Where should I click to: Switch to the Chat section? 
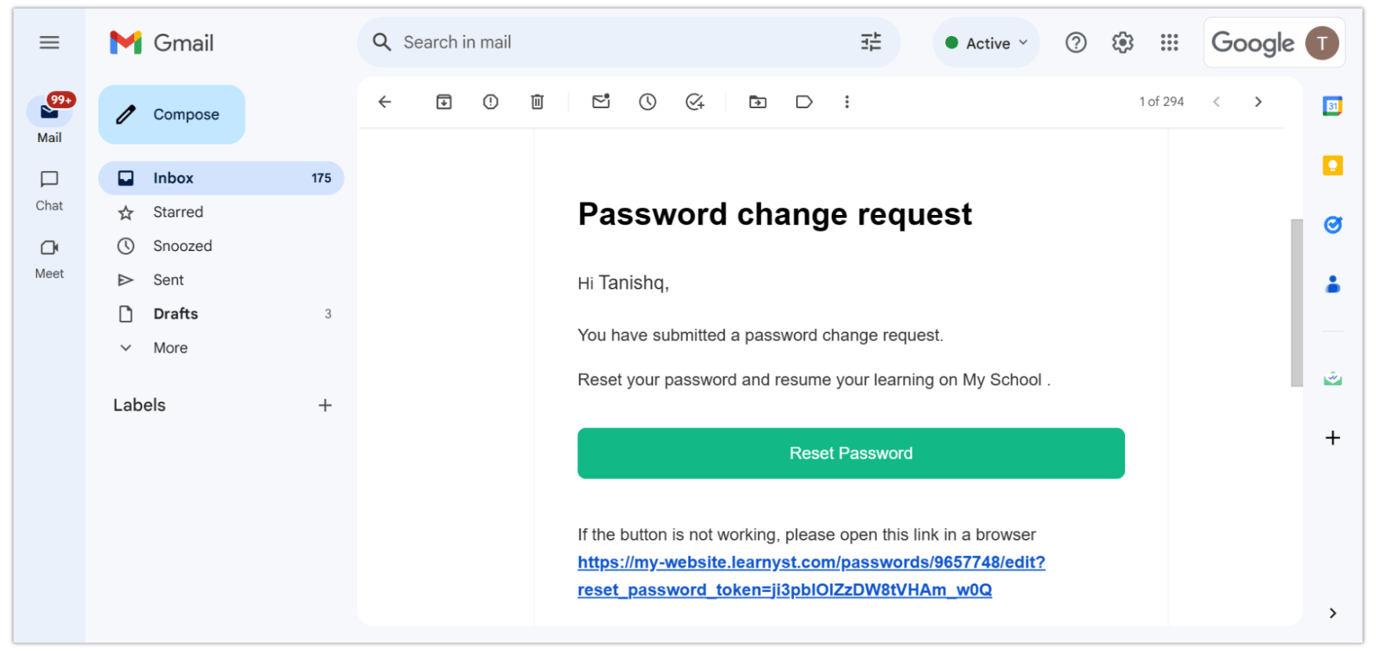click(x=48, y=188)
